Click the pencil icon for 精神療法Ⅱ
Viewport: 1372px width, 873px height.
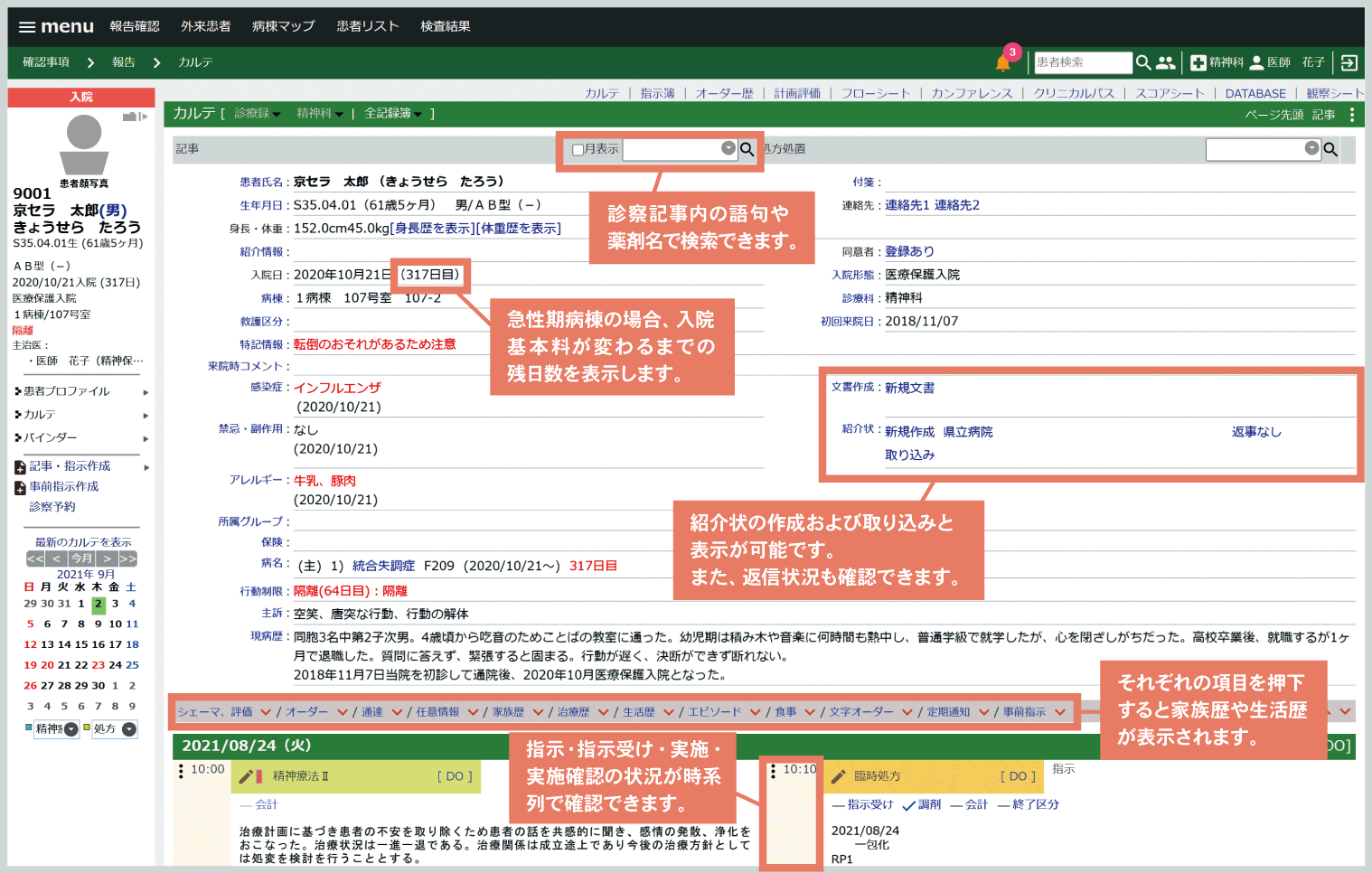point(246,776)
